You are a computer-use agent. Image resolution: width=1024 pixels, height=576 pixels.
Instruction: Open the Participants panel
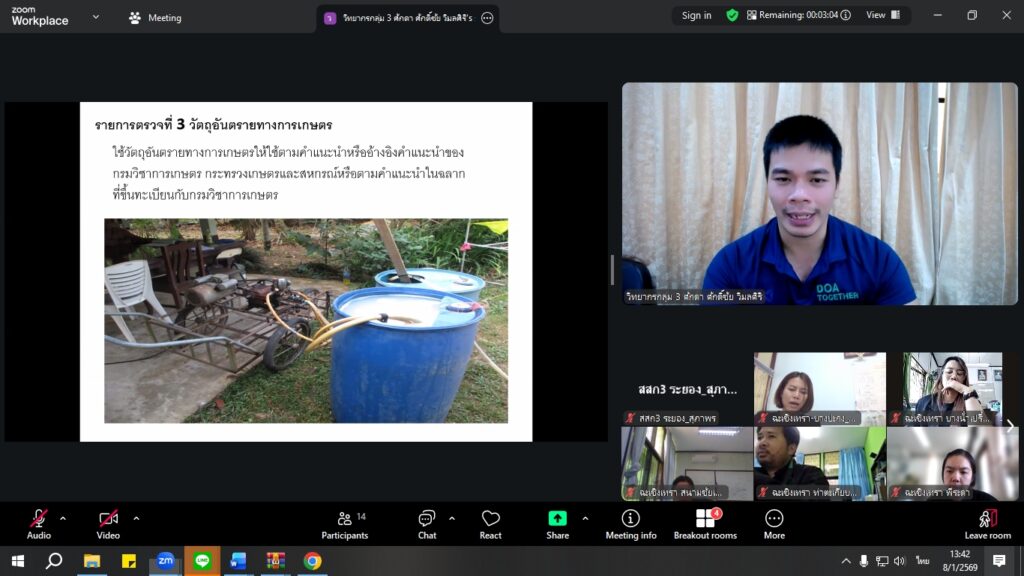[x=345, y=524]
